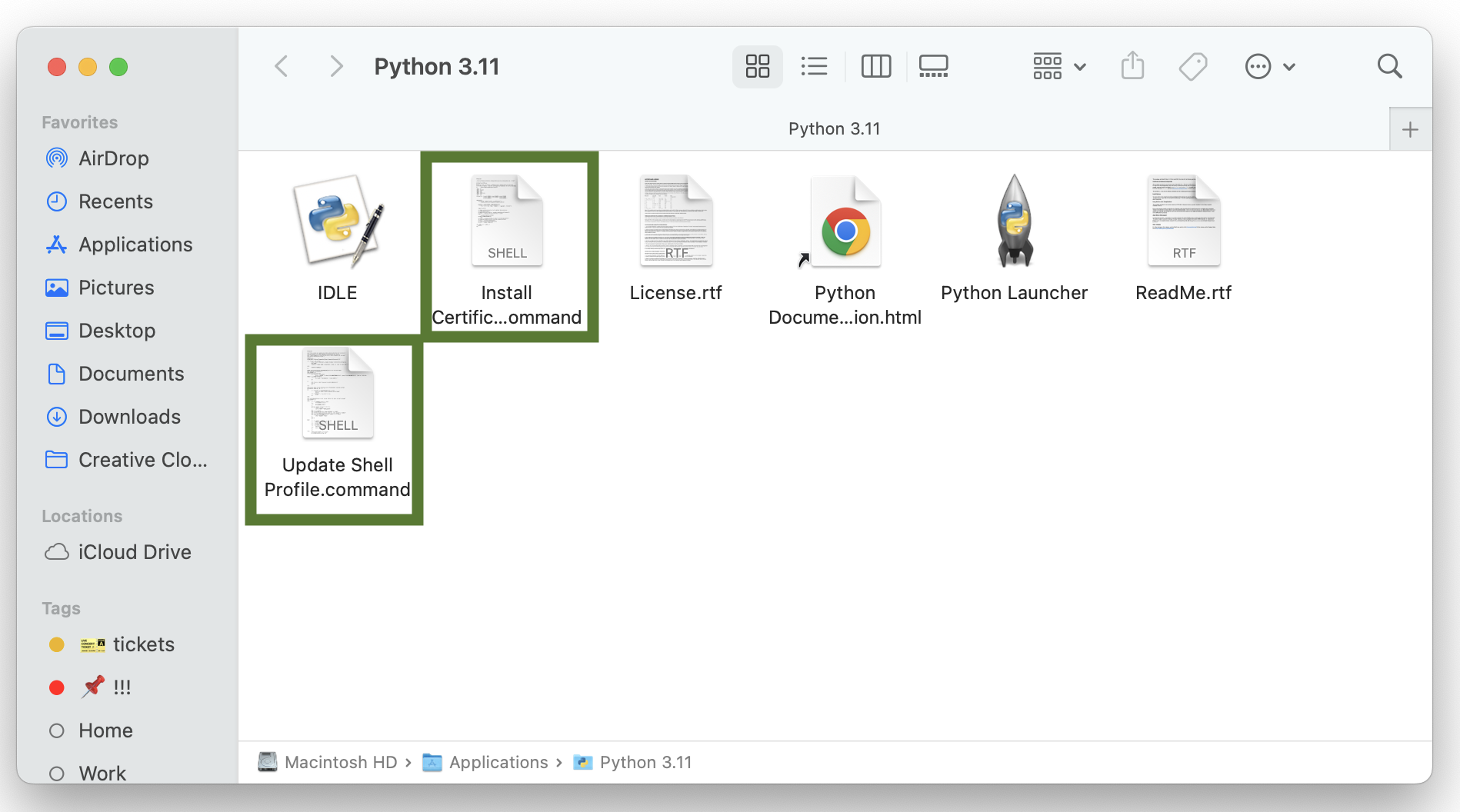The width and height of the screenshot is (1460, 812).
Task: Open Downloads in the sidebar
Action: [x=129, y=417]
